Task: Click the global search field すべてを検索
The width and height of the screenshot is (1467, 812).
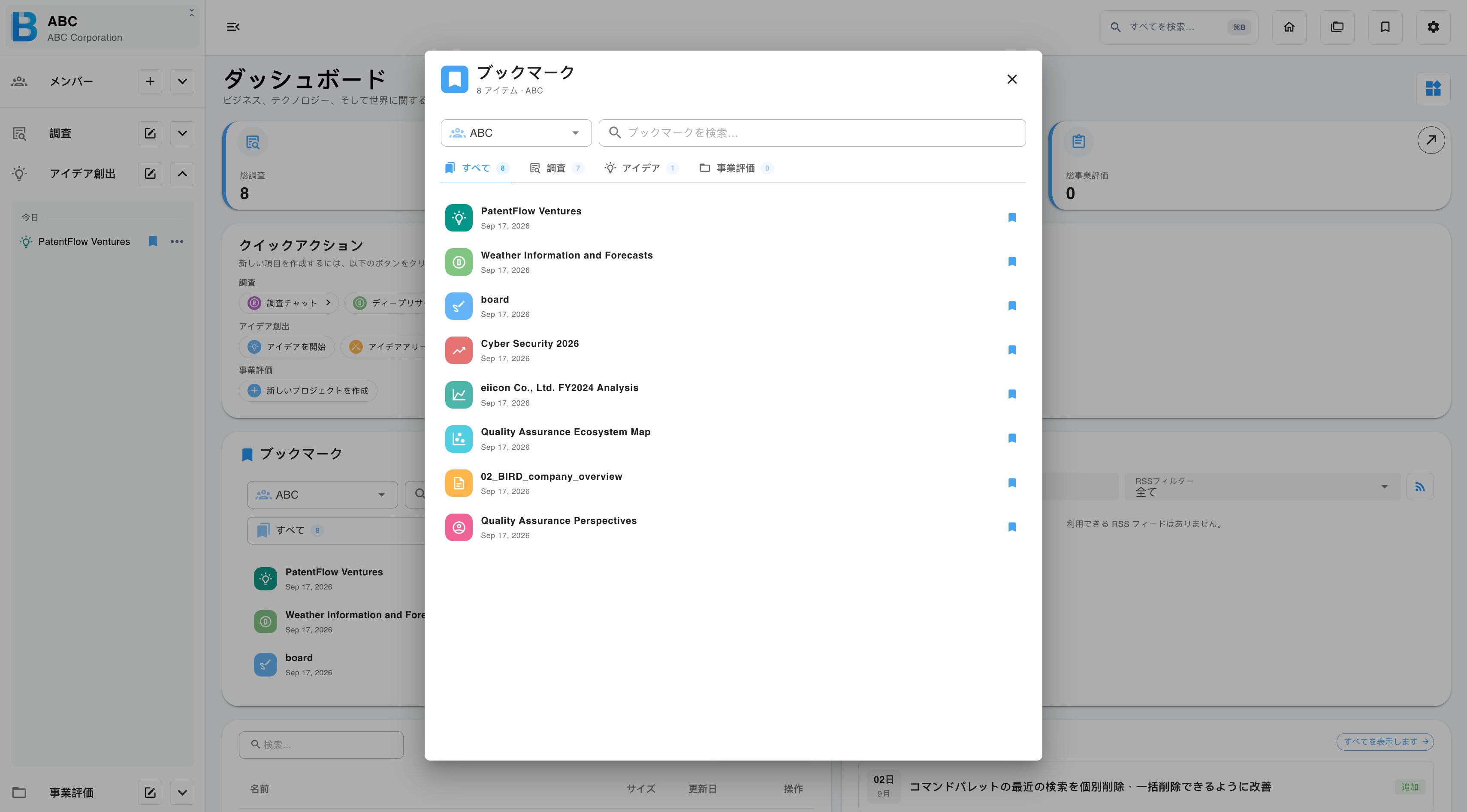Action: 1178,27
